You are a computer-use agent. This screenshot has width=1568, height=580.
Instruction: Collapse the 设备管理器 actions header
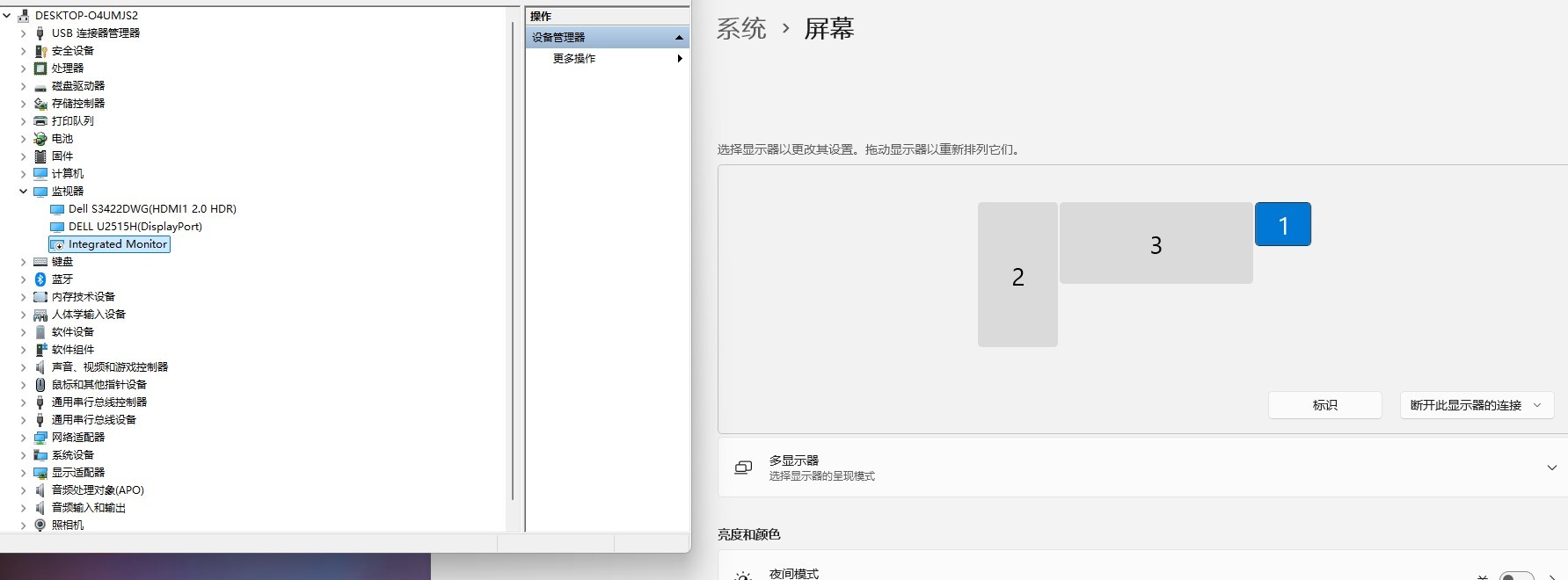[x=679, y=37]
